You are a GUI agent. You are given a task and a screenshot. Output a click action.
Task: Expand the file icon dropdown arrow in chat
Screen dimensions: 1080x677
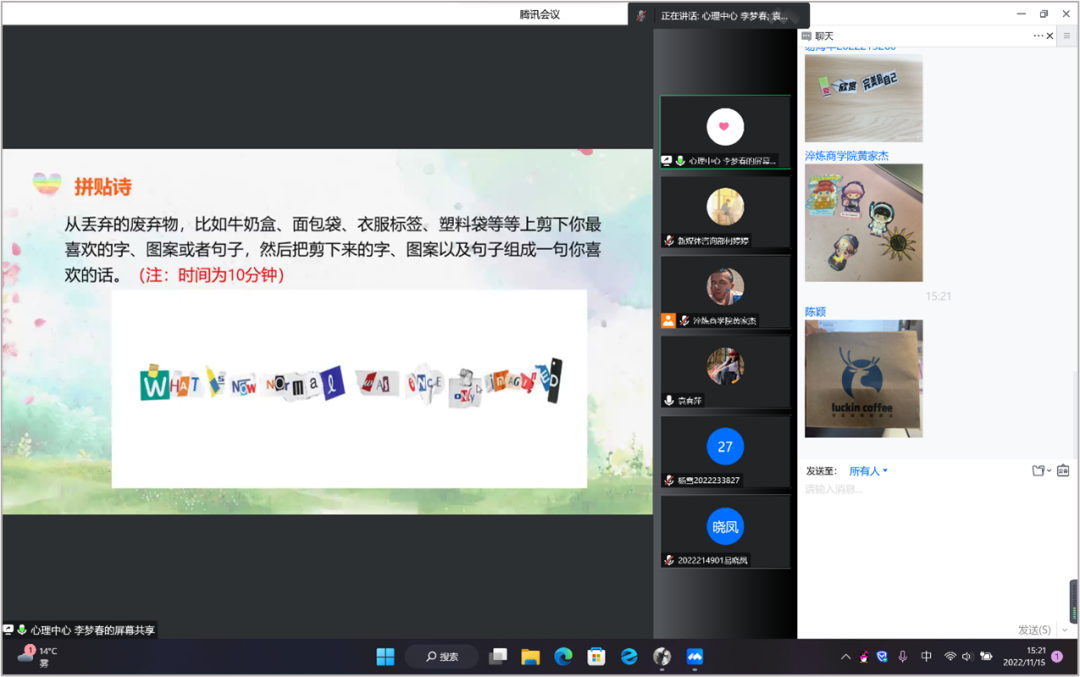pyautogui.click(x=1048, y=471)
